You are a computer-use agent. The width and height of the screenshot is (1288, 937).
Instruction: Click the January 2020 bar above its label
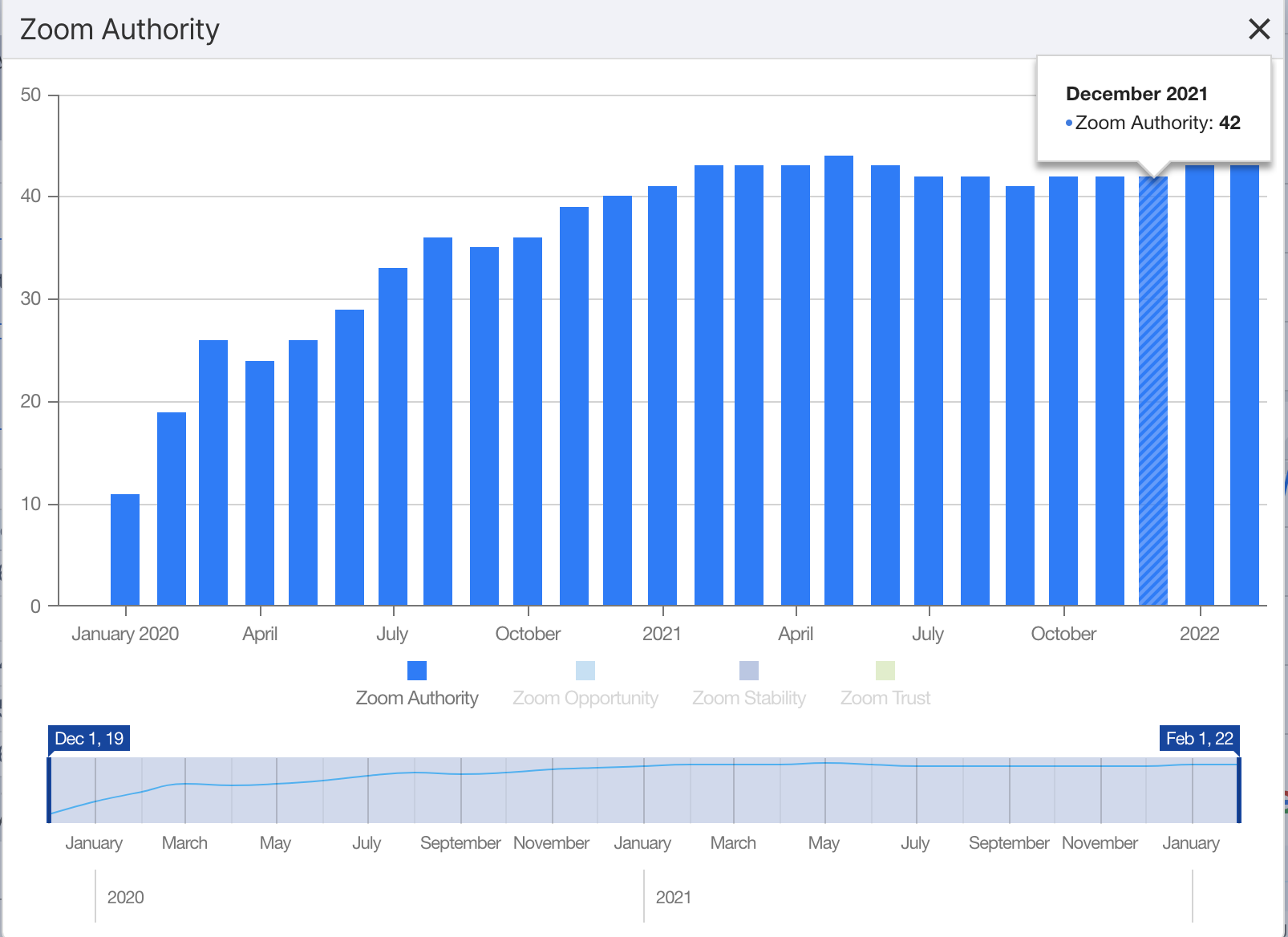click(x=125, y=550)
